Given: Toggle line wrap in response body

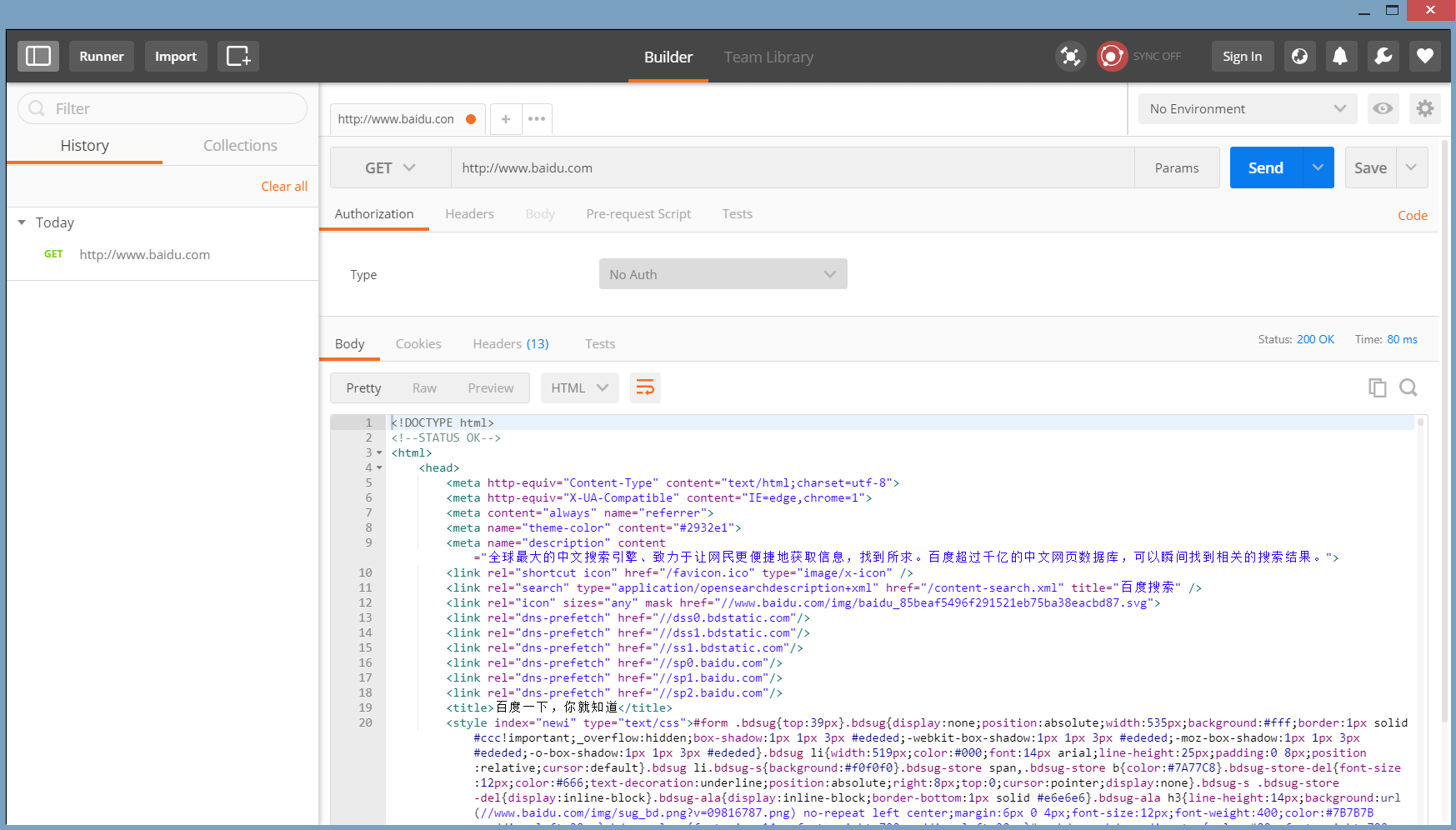Looking at the screenshot, I should pyautogui.click(x=645, y=387).
